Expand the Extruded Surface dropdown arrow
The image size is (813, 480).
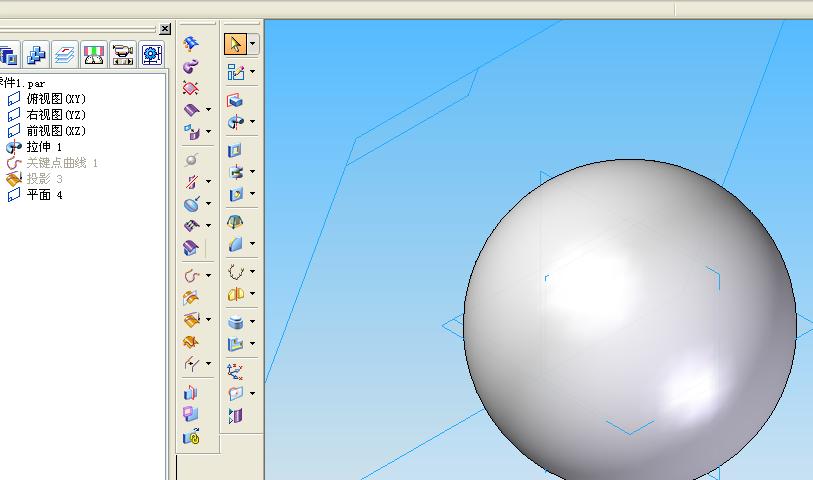point(208,109)
